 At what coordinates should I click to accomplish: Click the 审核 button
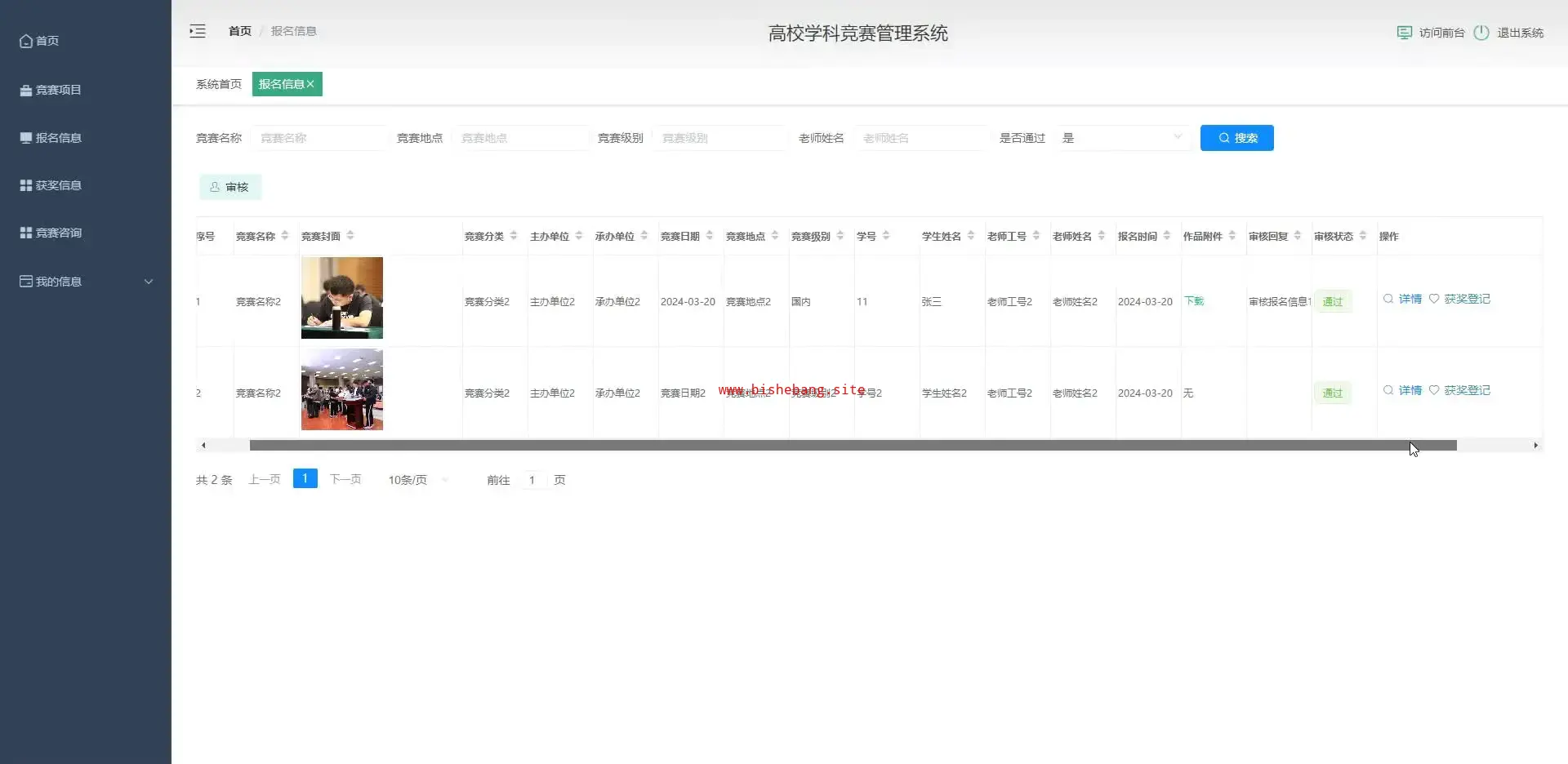pyautogui.click(x=229, y=187)
